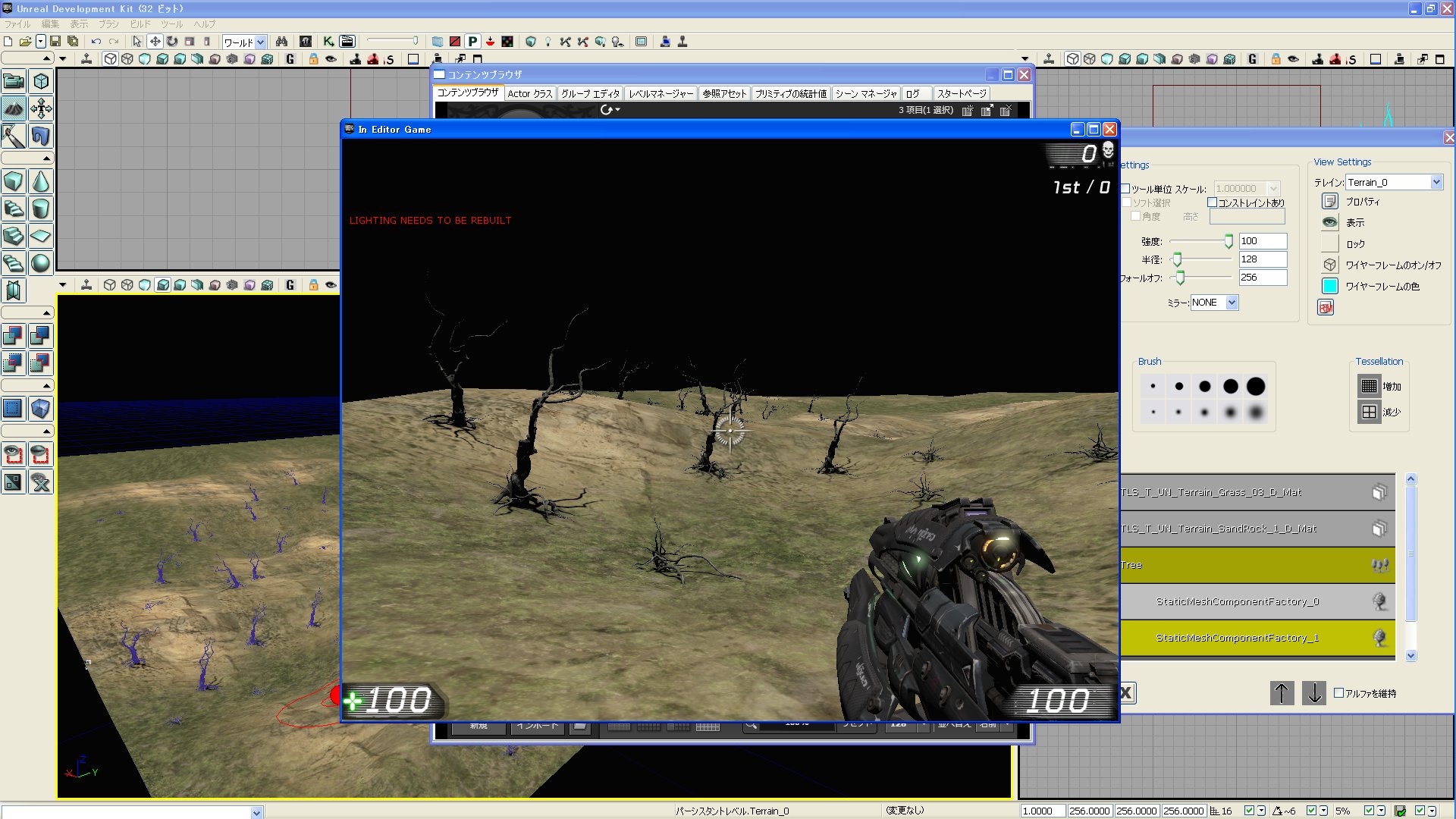Select the largest hard round brush

(x=1256, y=386)
